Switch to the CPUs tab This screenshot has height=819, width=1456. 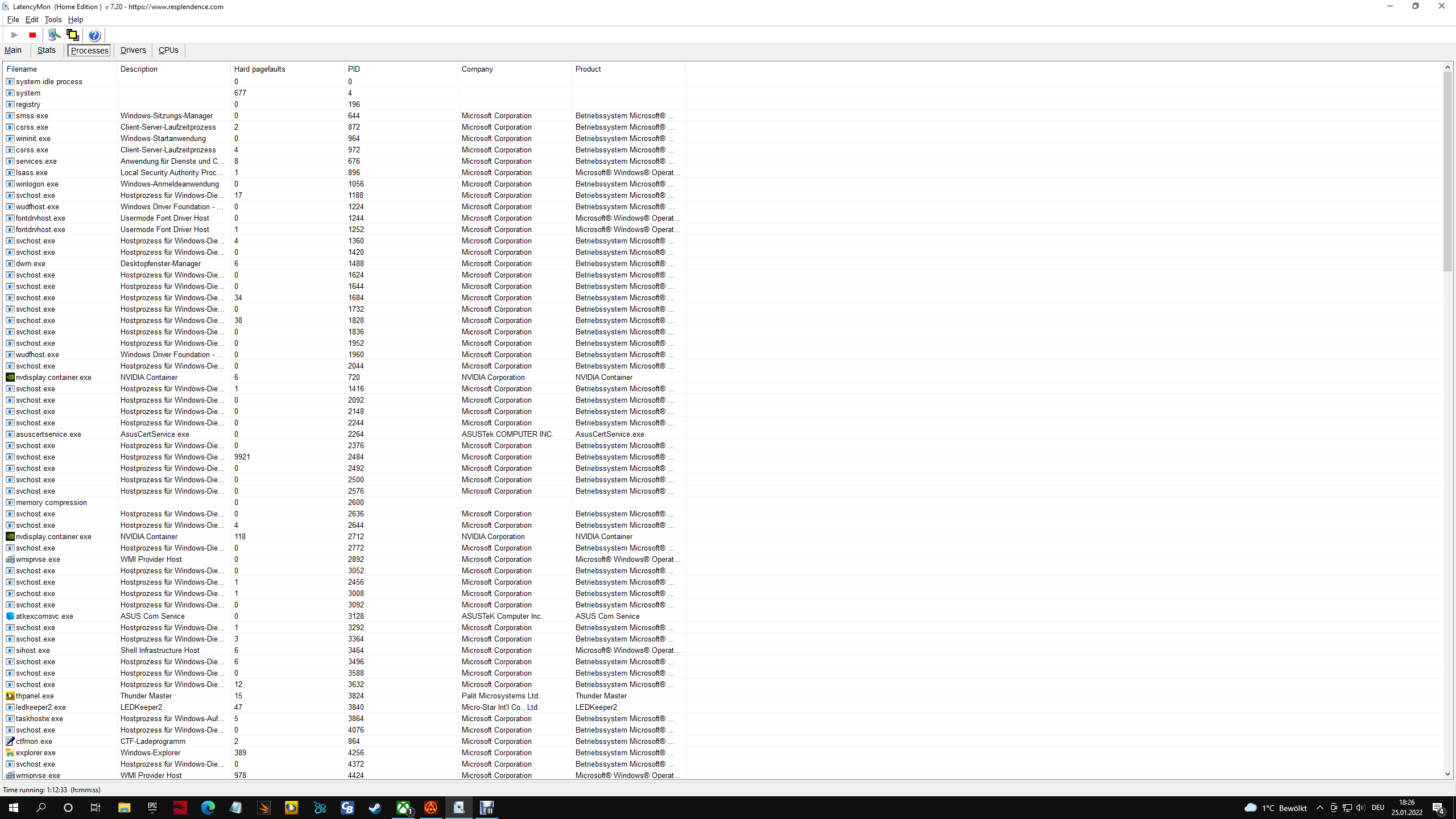(x=168, y=50)
